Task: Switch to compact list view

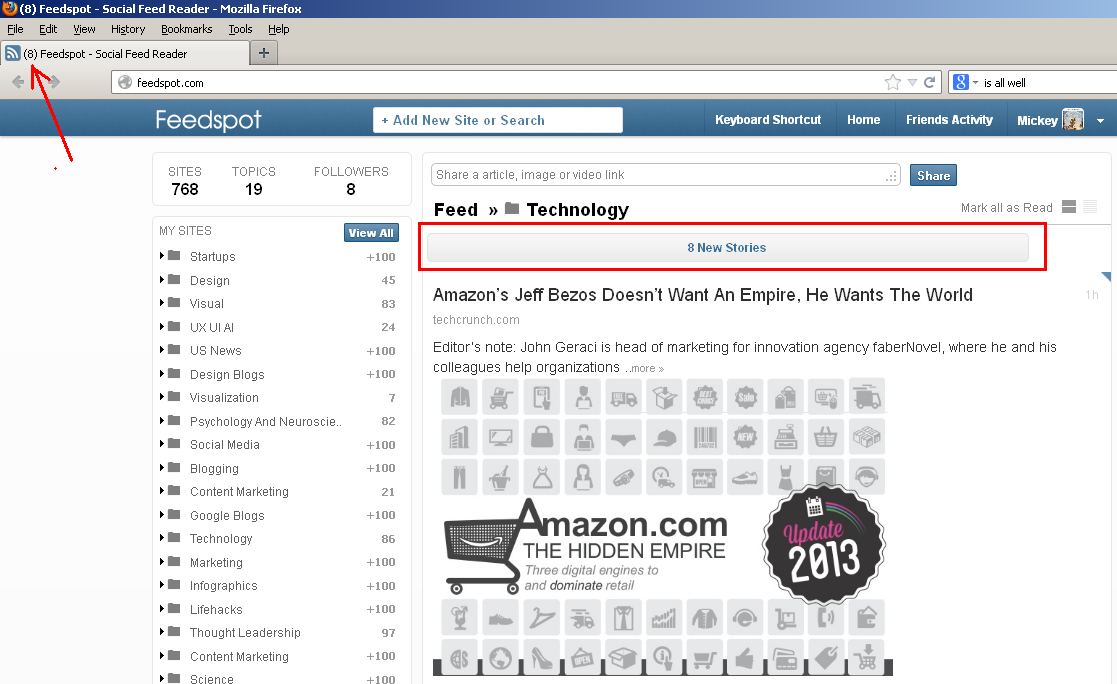Action: click(x=1090, y=207)
